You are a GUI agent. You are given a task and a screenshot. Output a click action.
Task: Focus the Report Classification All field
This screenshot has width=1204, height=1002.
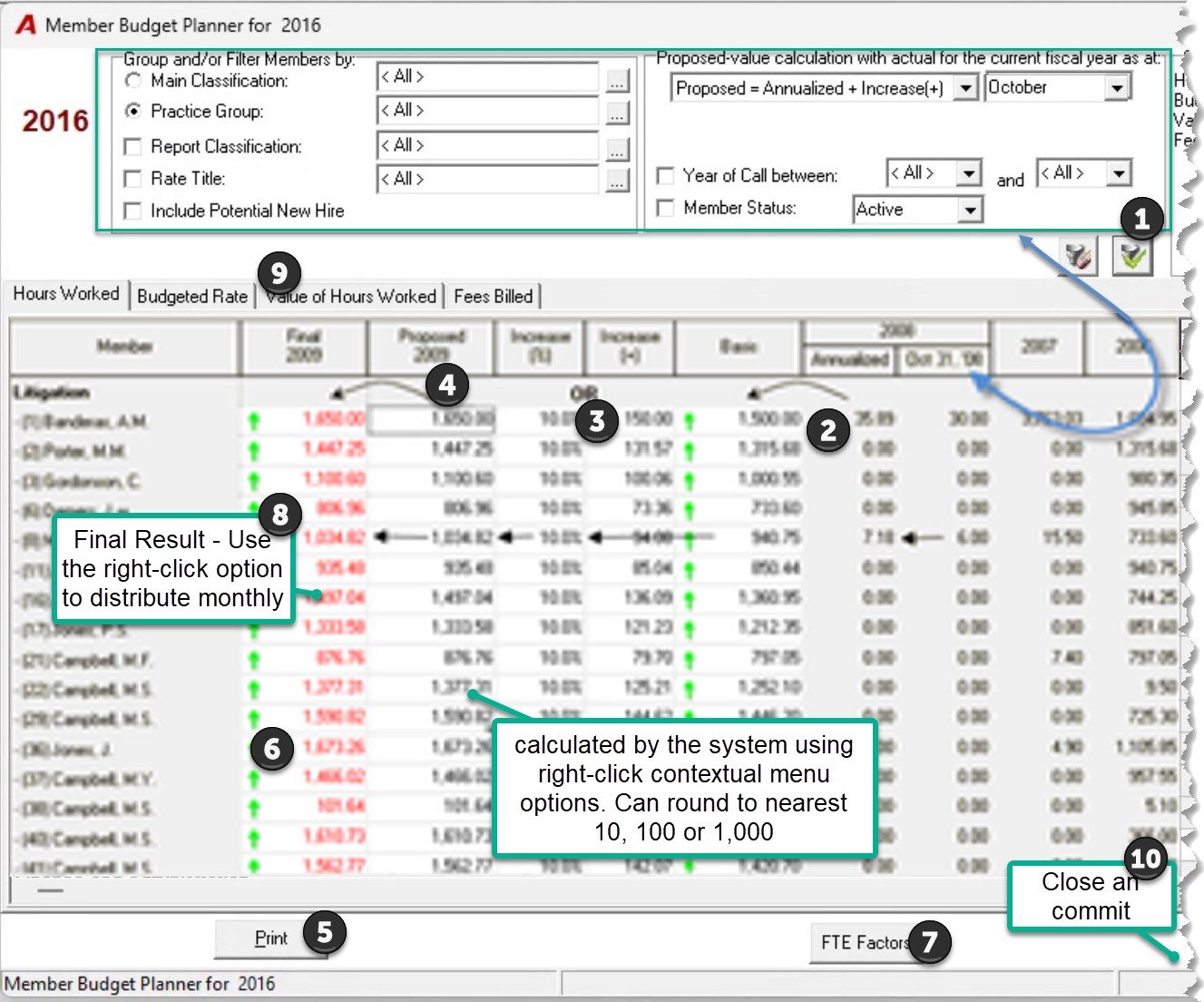488,146
